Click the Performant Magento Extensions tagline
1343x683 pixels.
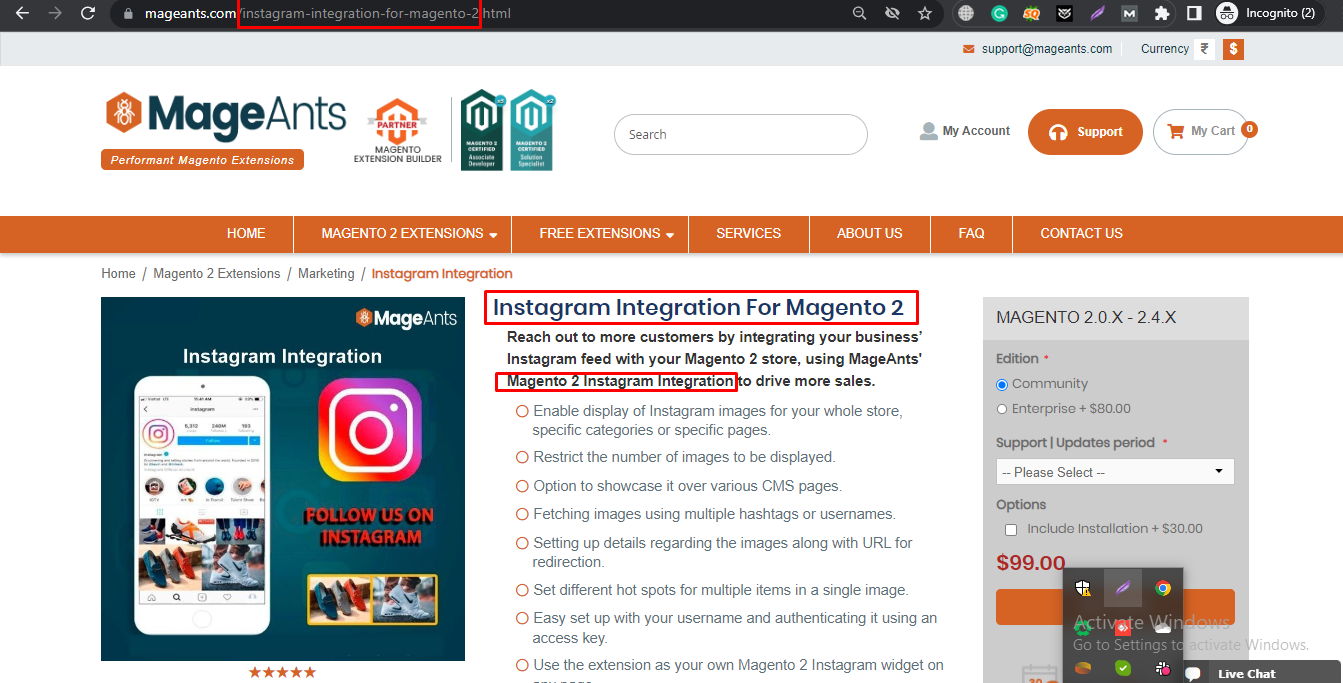pyautogui.click(x=202, y=160)
